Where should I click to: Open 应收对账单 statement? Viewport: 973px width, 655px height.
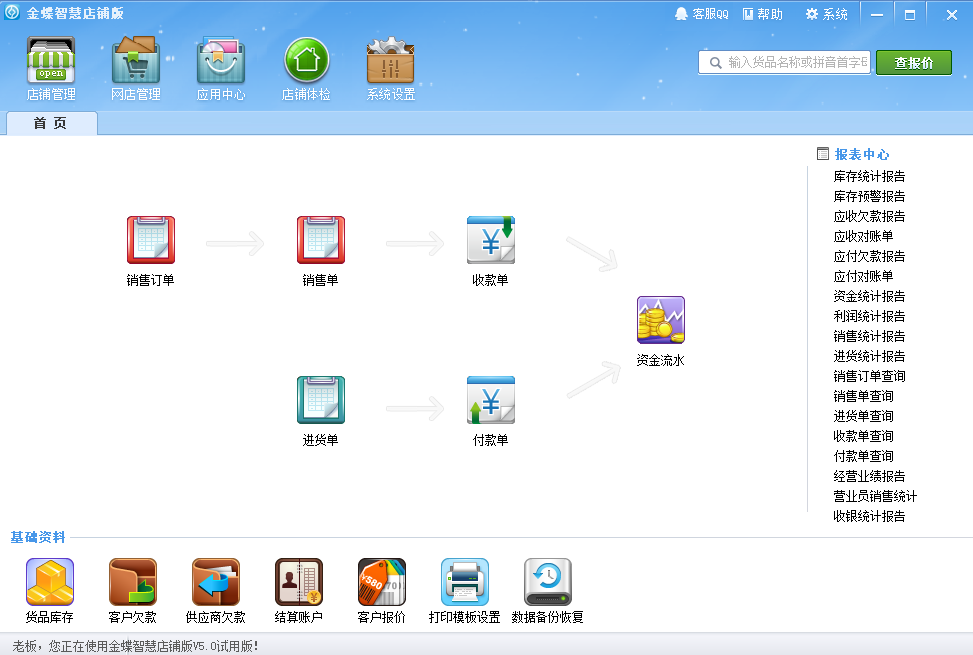(x=863, y=236)
